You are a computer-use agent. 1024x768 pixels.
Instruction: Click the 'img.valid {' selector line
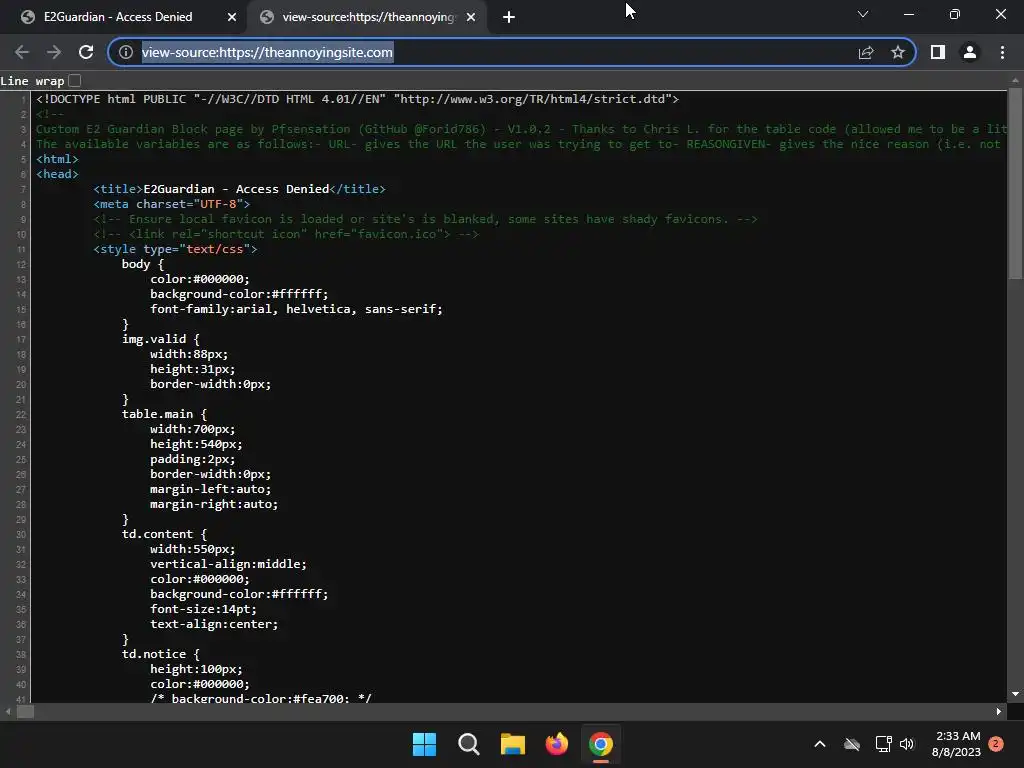point(161,339)
